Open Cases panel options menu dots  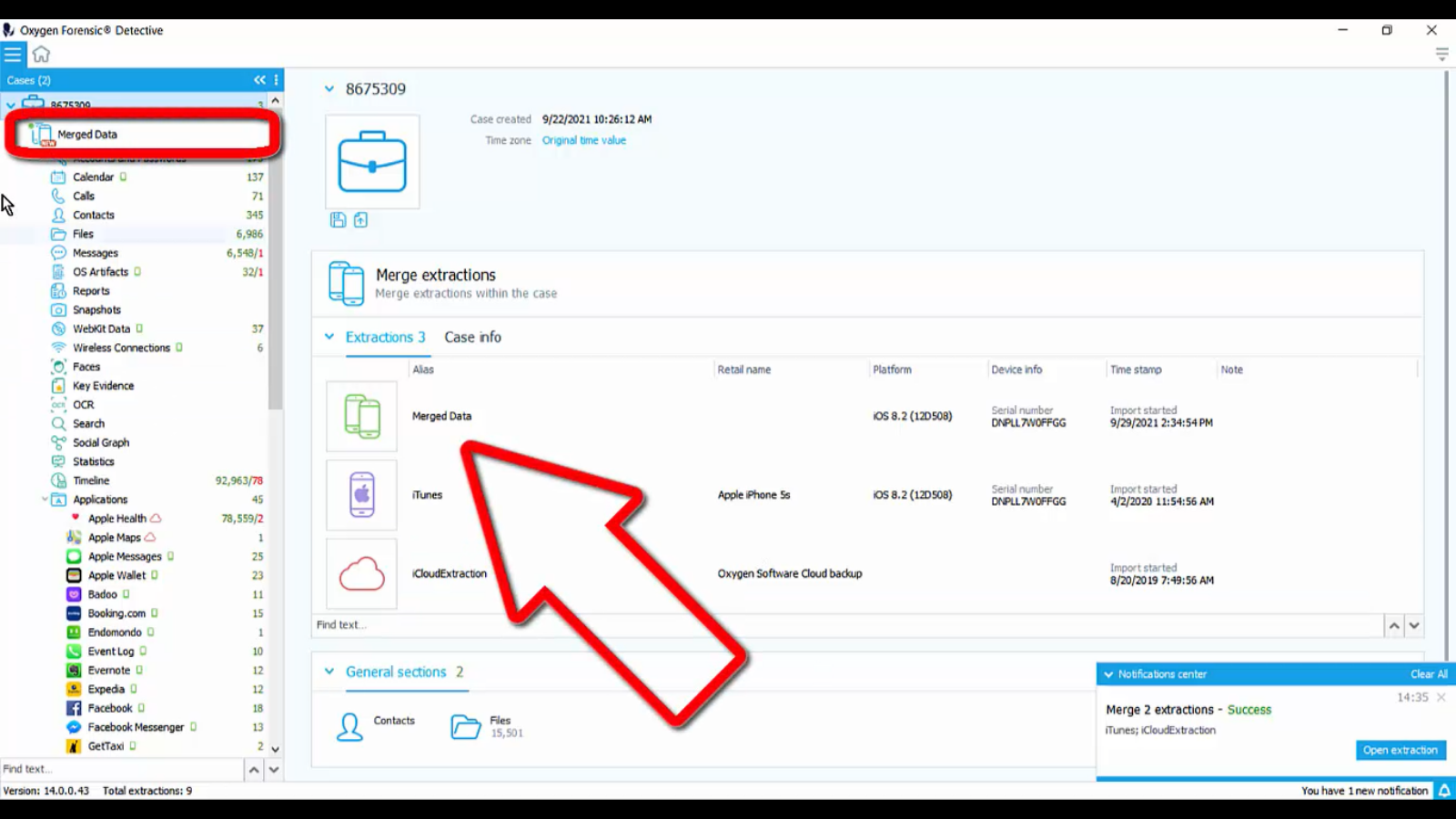click(x=277, y=80)
